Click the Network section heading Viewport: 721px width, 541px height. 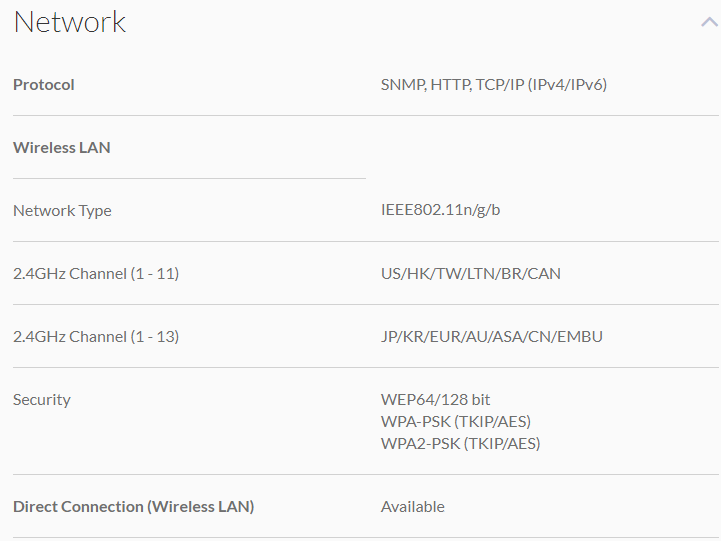[70, 22]
